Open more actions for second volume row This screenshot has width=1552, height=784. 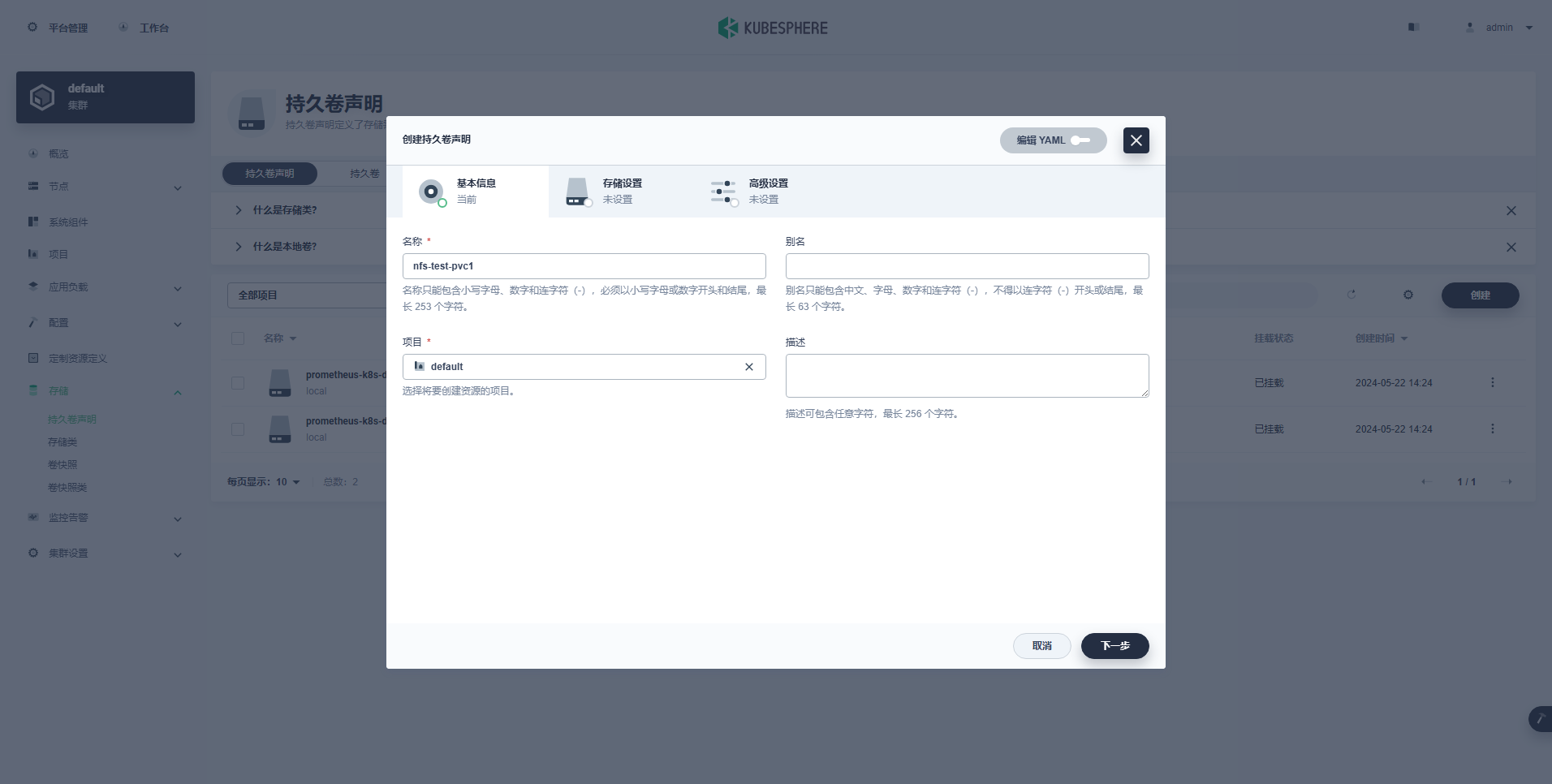(1492, 429)
